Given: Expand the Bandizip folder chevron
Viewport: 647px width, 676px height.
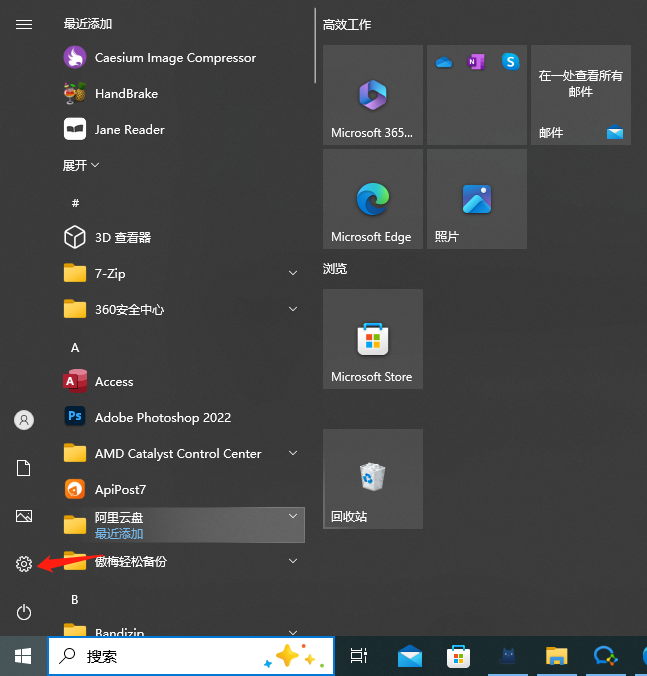Looking at the screenshot, I should point(293,632).
